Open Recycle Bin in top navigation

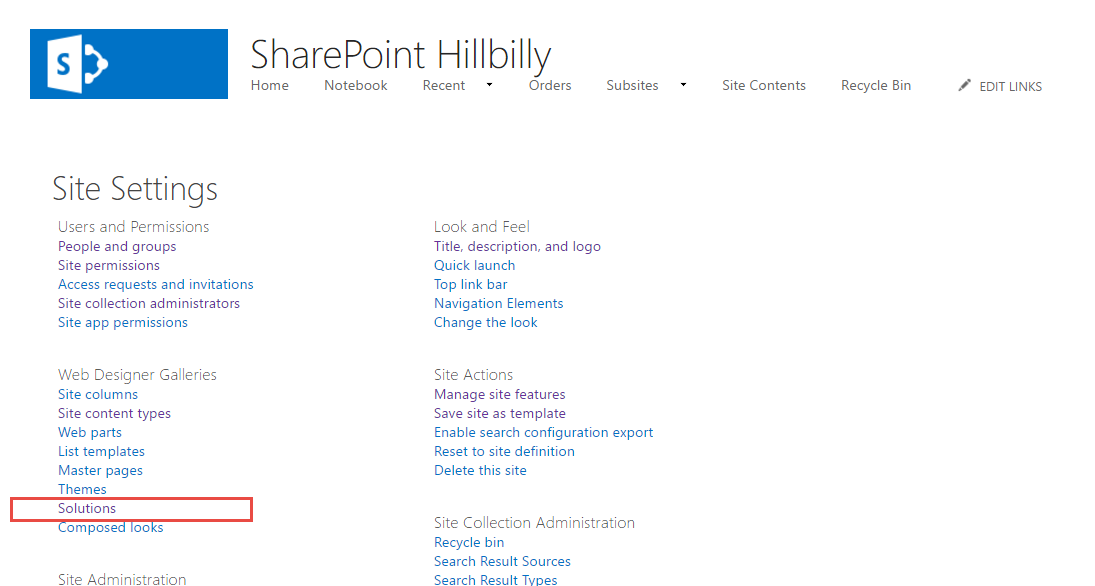[x=876, y=85]
